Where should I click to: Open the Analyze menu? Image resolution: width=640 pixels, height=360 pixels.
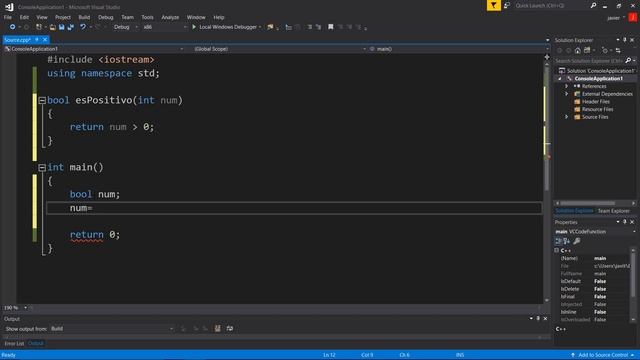(x=170, y=17)
